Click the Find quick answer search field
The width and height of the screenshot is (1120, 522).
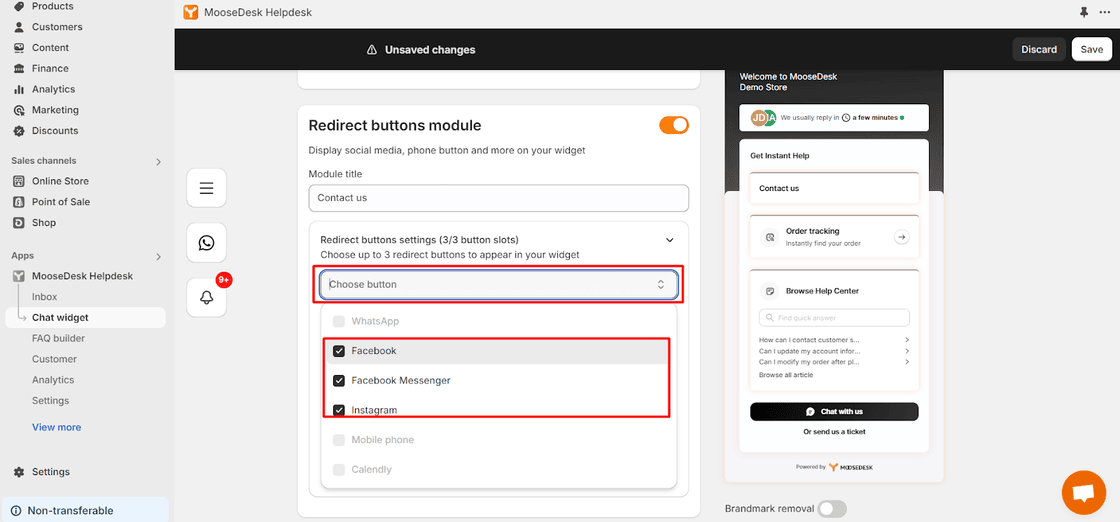pyautogui.click(x=834, y=318)
